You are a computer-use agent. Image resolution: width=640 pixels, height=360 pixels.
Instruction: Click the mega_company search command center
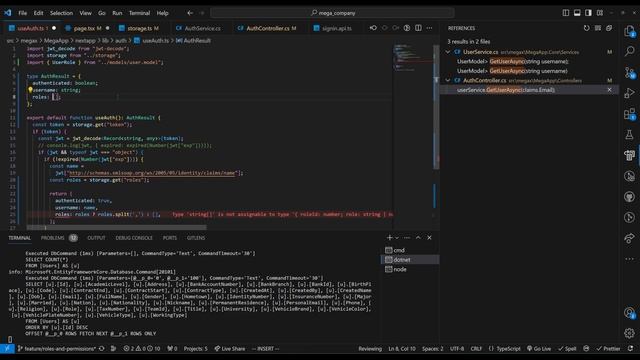332,13
